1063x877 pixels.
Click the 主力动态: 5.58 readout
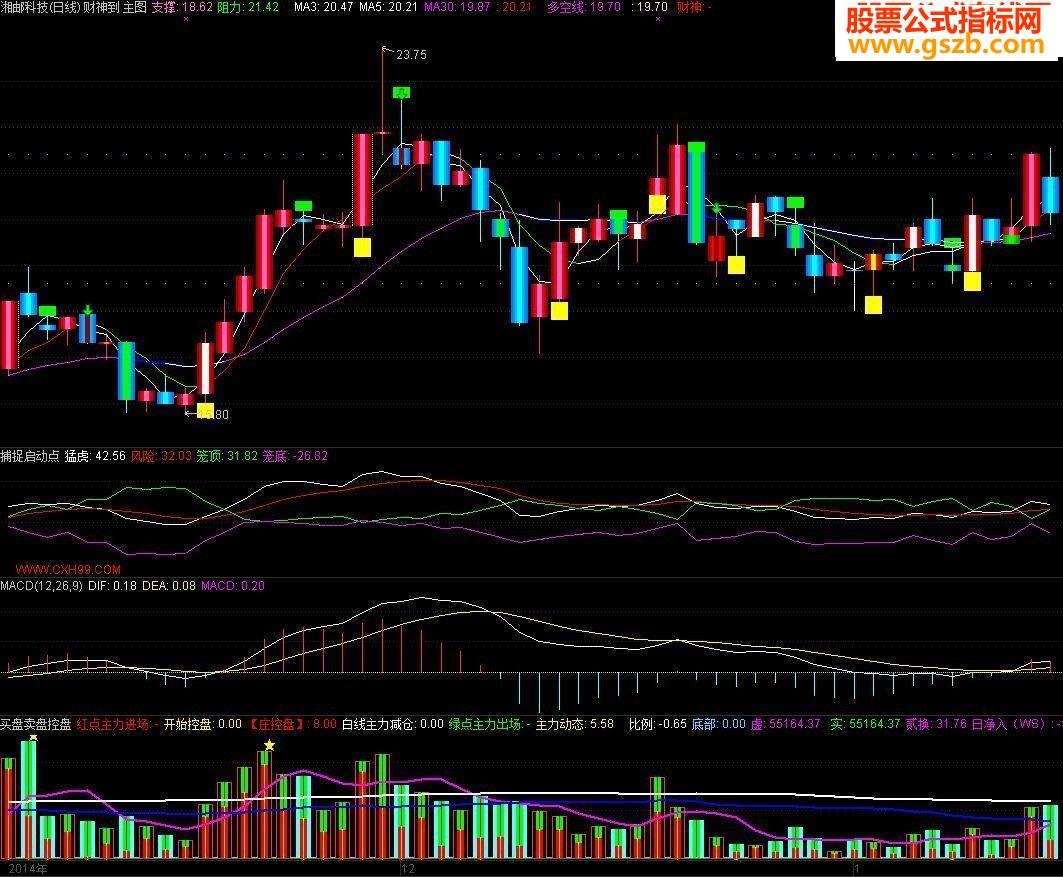pyautogui.click(x=575, y=724)
